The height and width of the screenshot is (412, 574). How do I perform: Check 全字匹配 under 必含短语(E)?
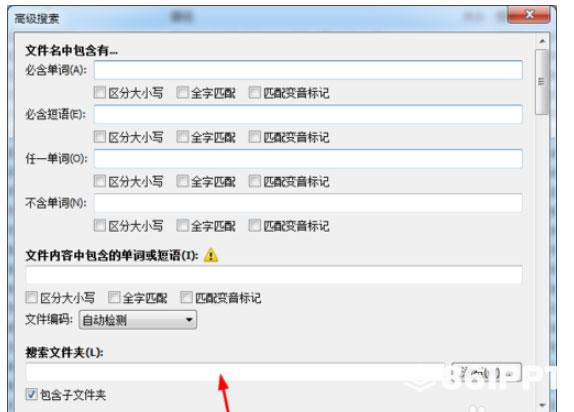(182, 137)
